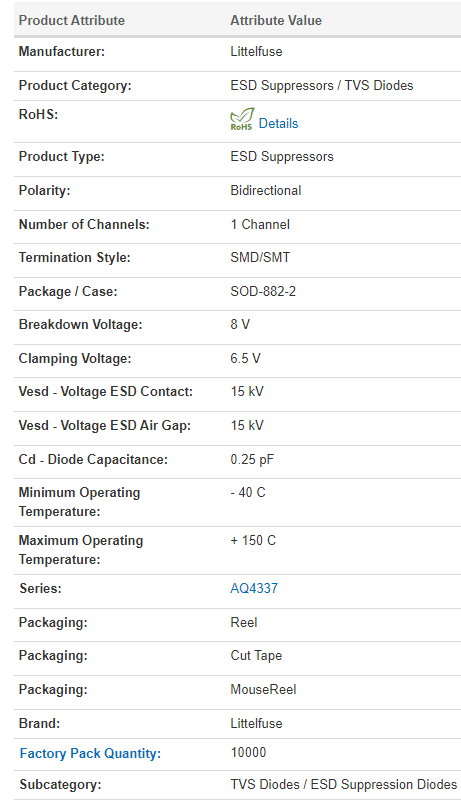Select the SMD/SMT termination style value
The width and height of the screenshot is (461, 800).
tap(260, 257)
